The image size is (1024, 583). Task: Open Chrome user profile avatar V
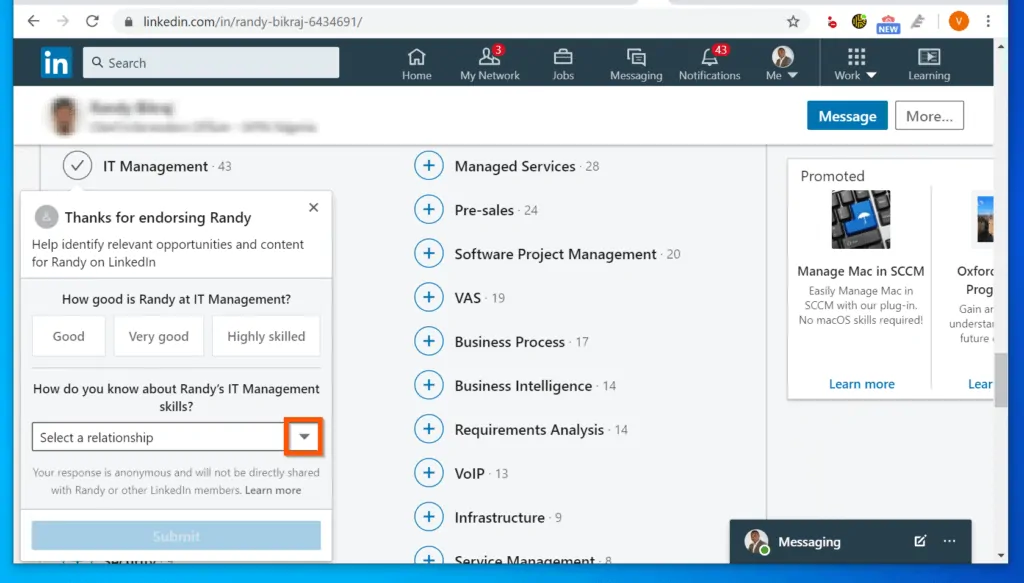coord(959,22)
